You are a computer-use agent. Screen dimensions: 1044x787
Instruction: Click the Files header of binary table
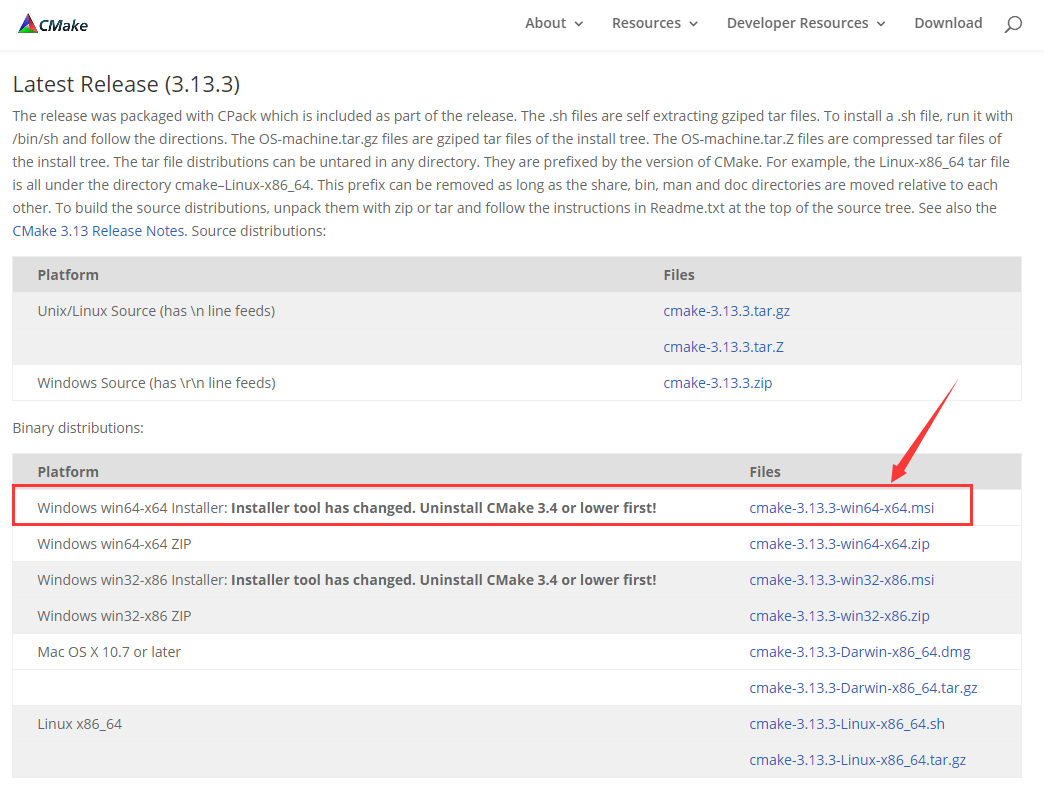[x=764, y=472]
